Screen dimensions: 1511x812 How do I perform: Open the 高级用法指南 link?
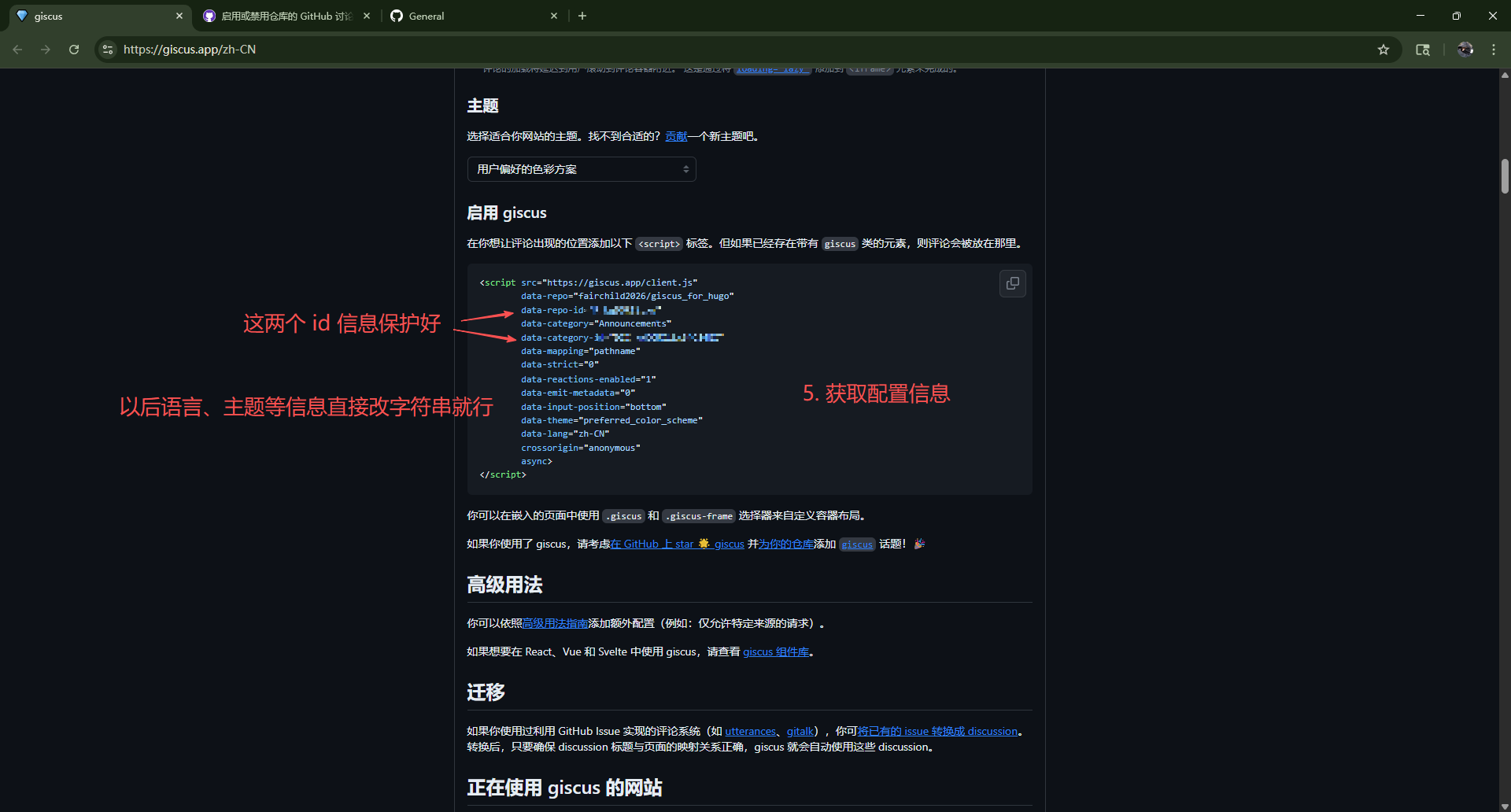555,623
